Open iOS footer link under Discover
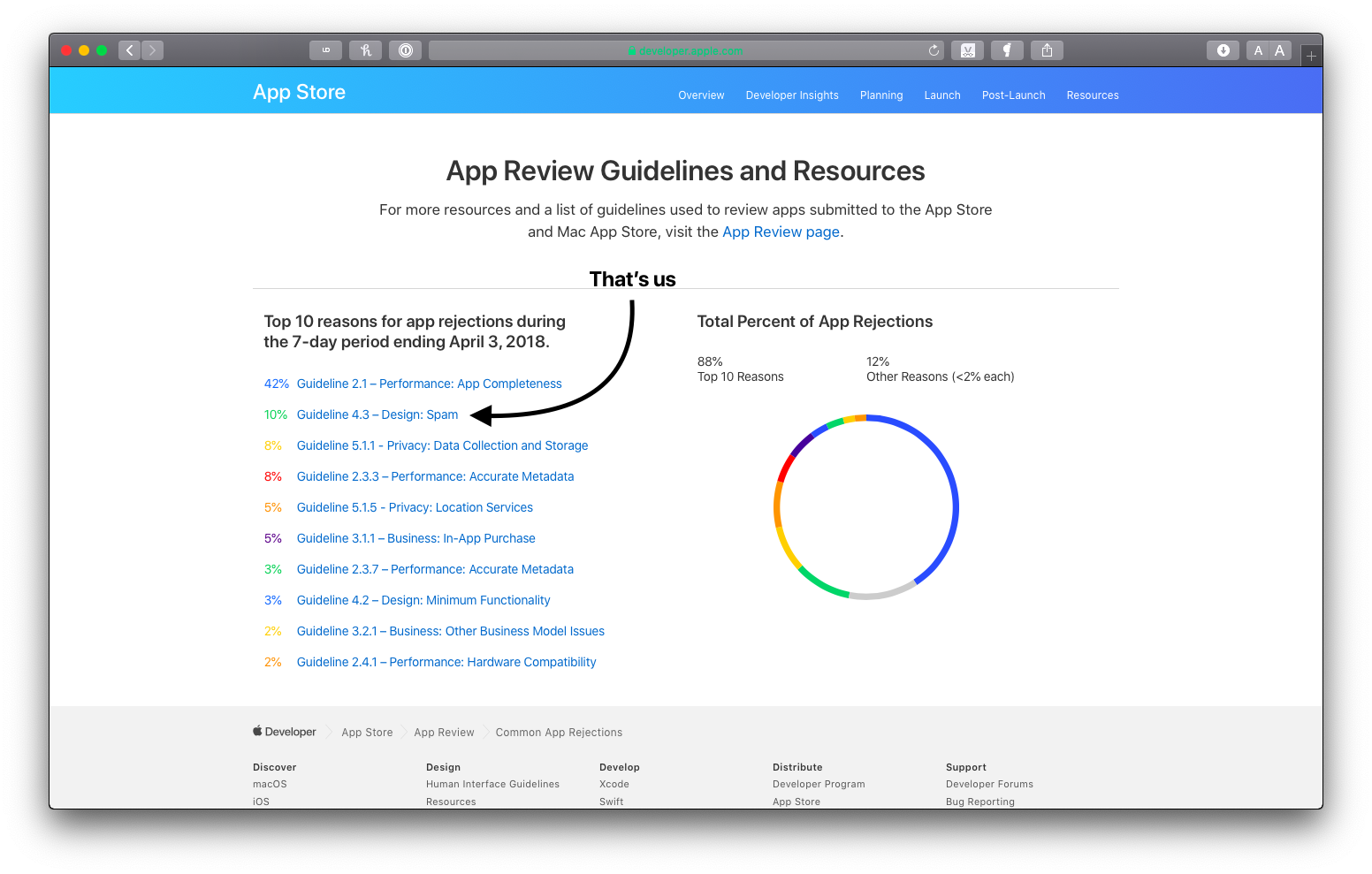1372x874 pixels. (x=261, y=802)
